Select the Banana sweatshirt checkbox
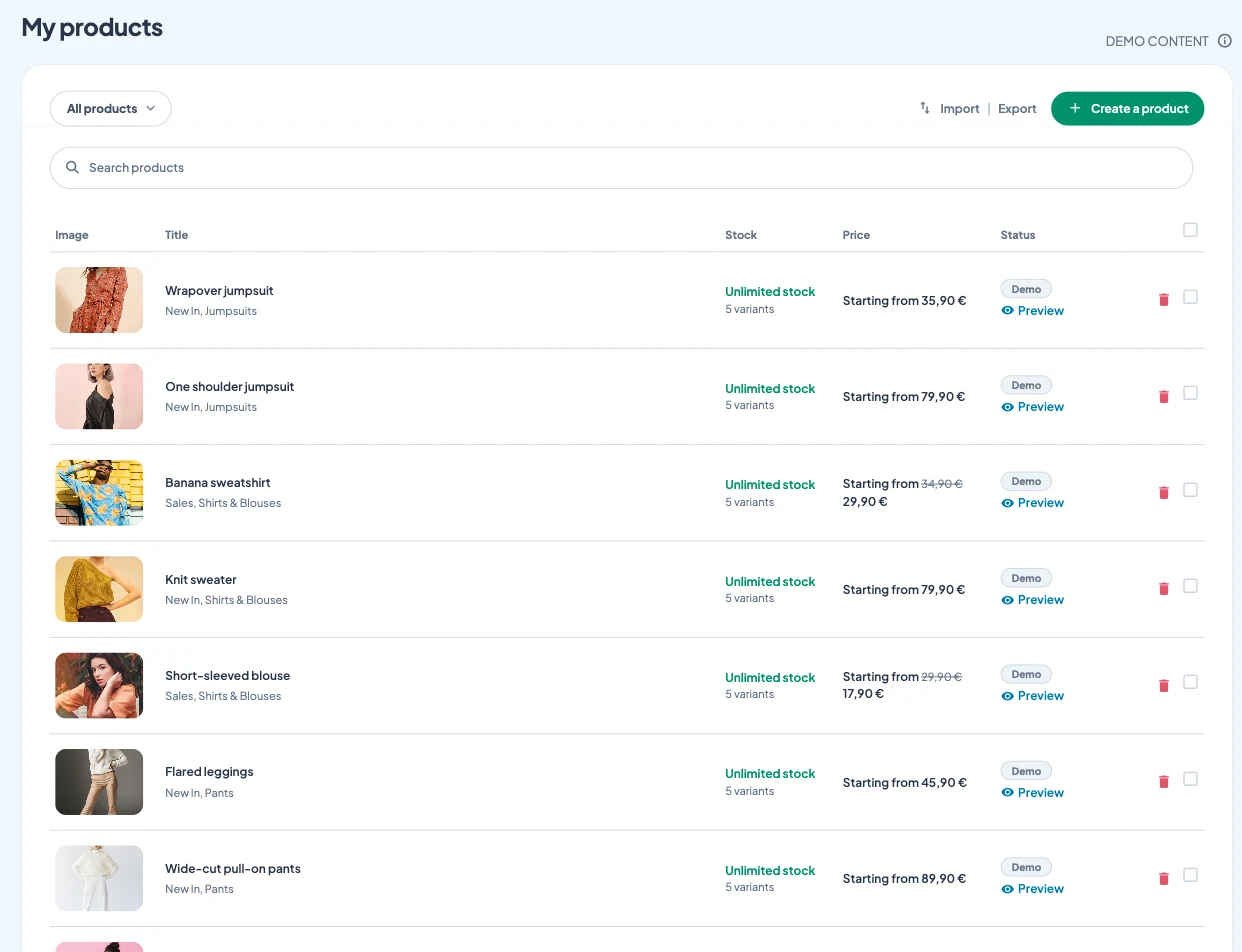The image size is (1242, 952). tap(1190, 490)
